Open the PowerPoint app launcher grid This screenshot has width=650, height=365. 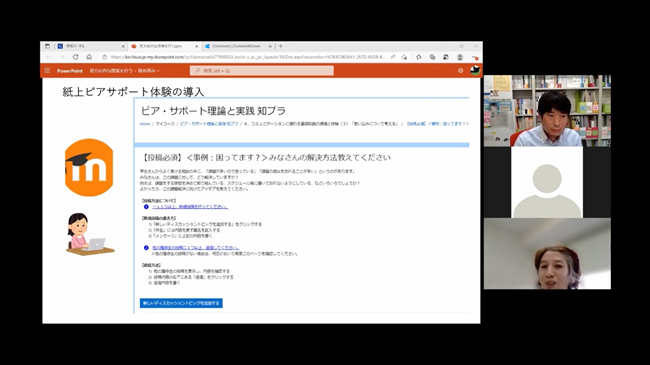pyautogui.click(x=47, y=71)
